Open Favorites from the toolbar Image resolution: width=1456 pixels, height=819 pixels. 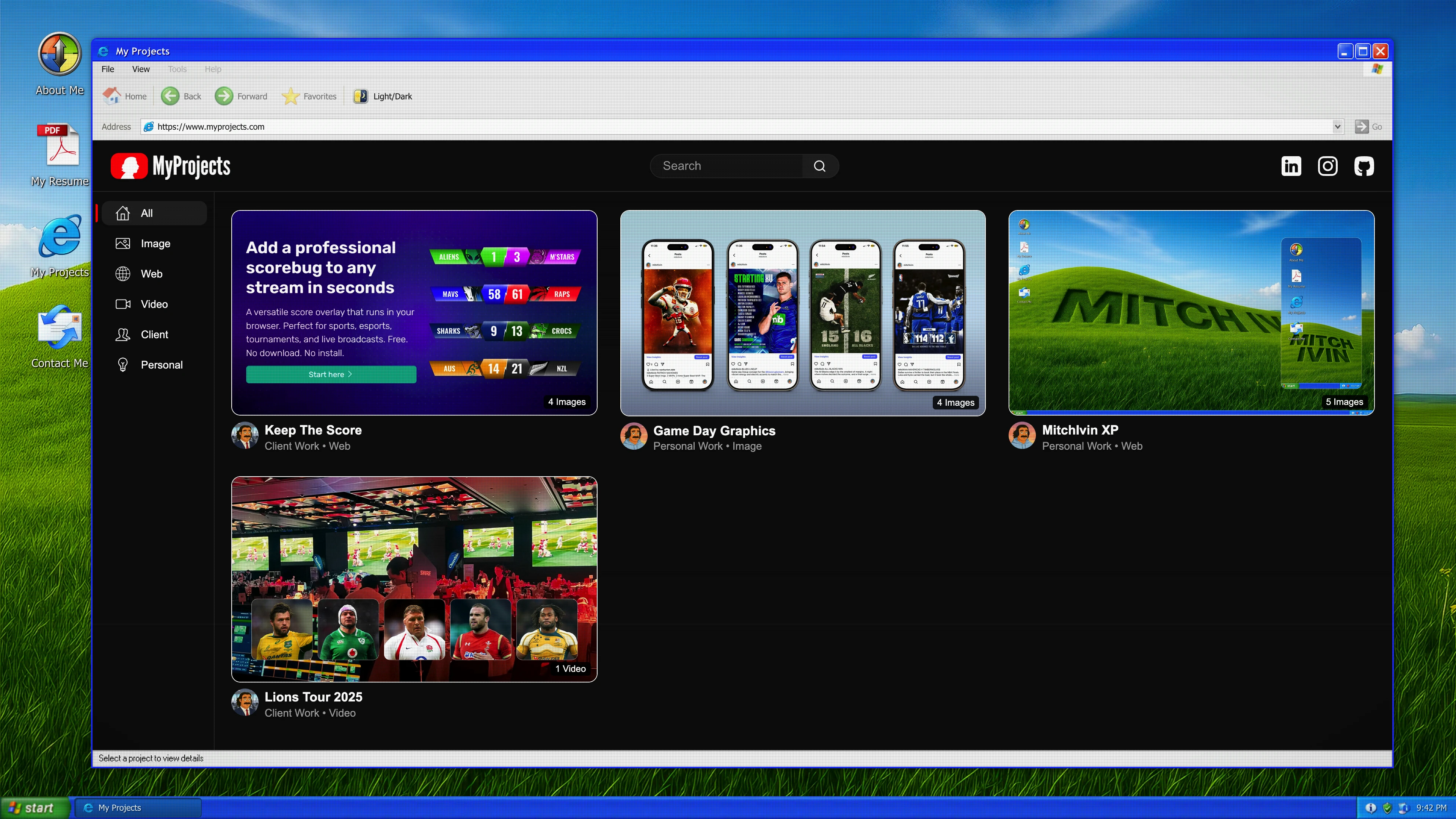click(310, 96)
